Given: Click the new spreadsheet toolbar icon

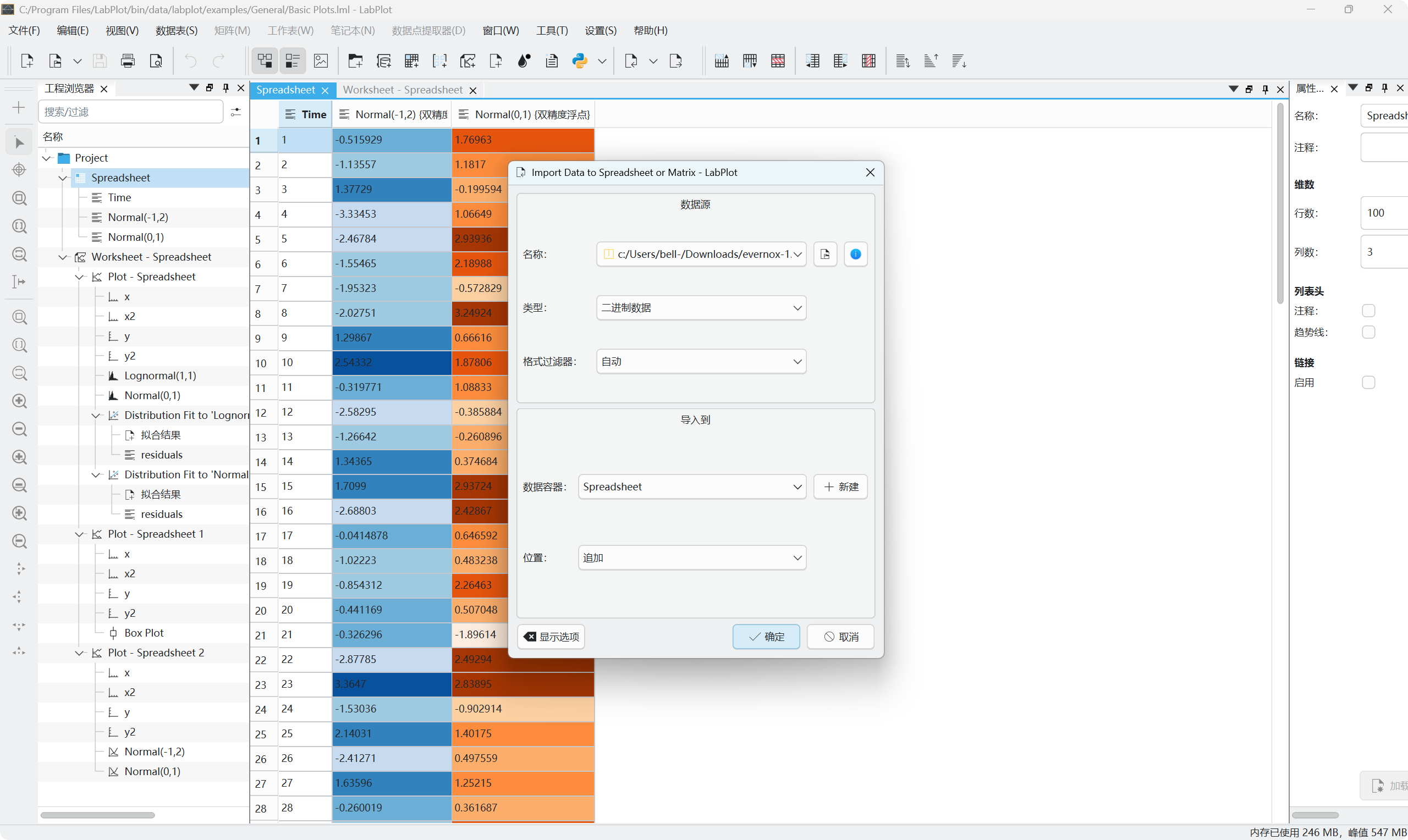Looking at the screenshot, I should (x=411, y=60).
